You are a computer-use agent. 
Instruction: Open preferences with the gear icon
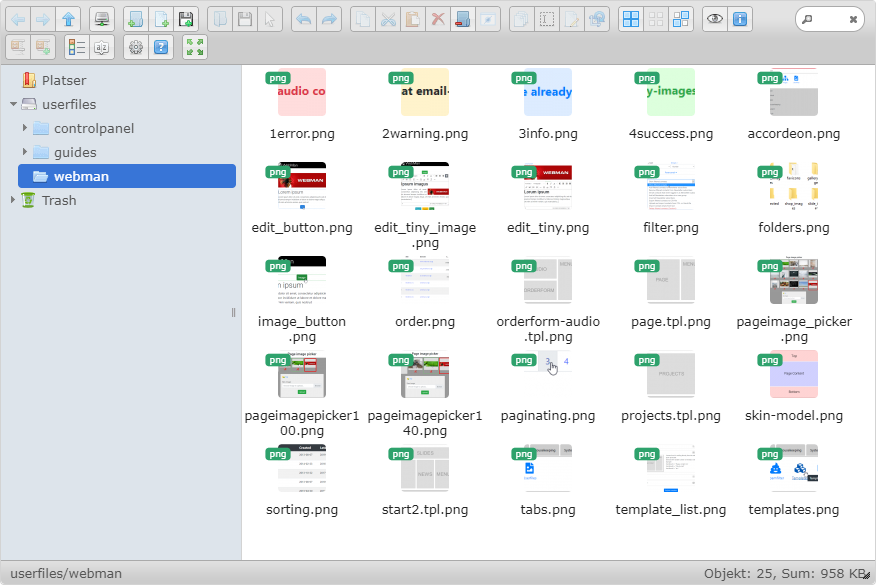[136, 47]
